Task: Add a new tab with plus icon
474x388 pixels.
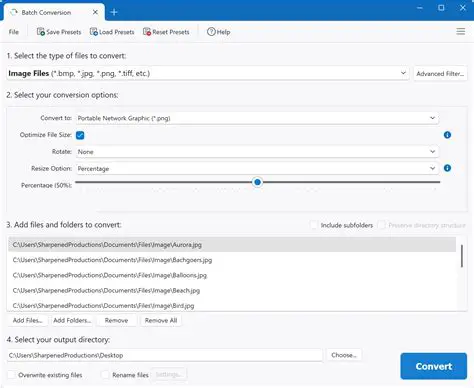Action: [114, 12]
